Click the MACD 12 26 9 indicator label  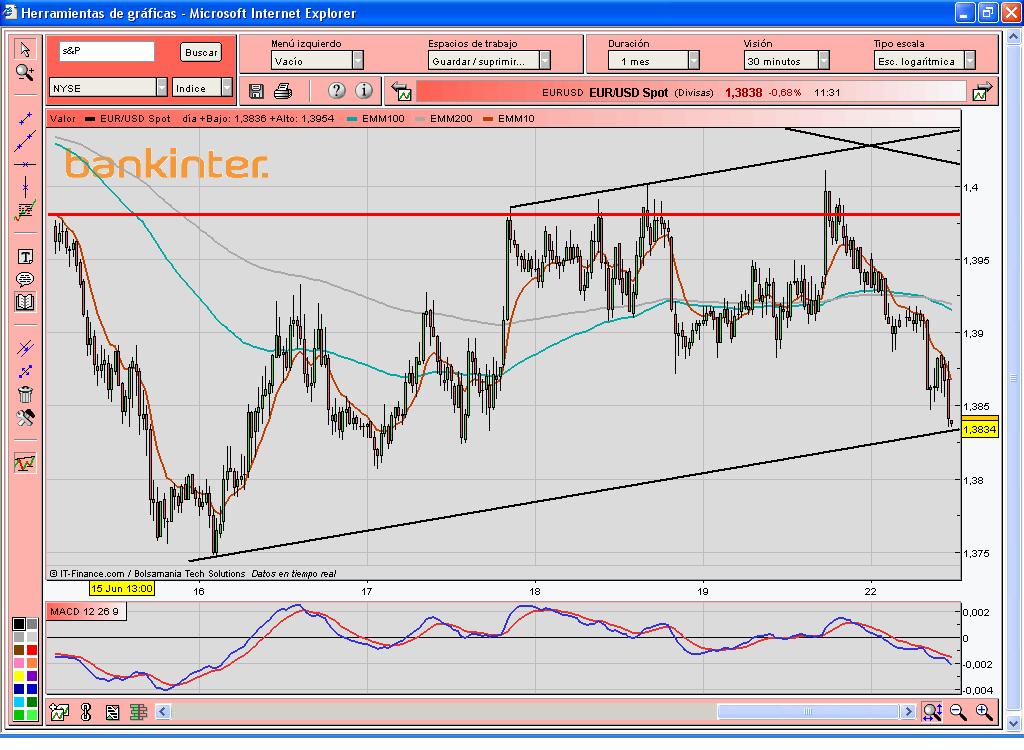pos(84,611)
